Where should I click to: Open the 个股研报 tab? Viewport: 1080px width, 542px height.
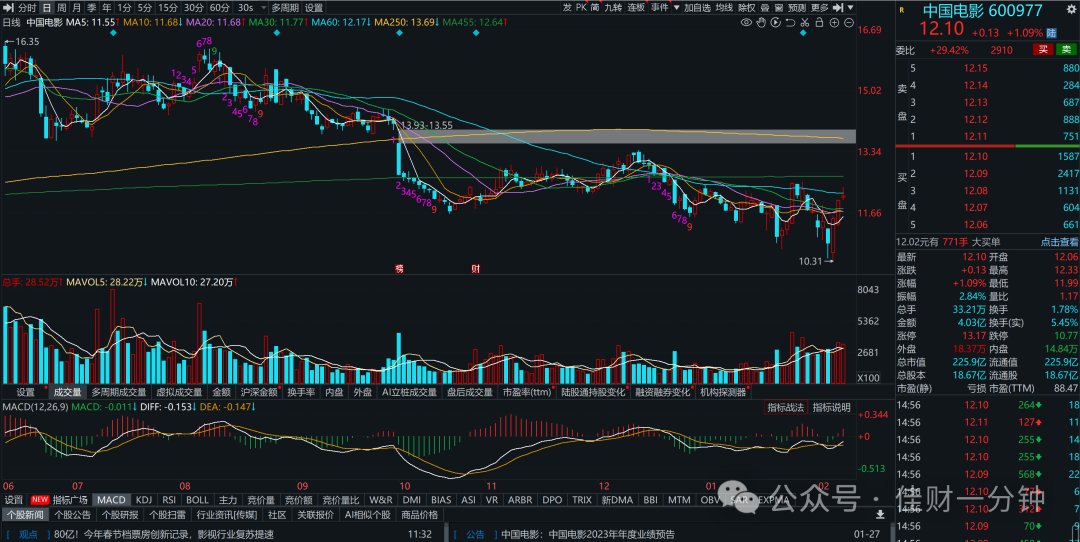[x=119, y=514]
